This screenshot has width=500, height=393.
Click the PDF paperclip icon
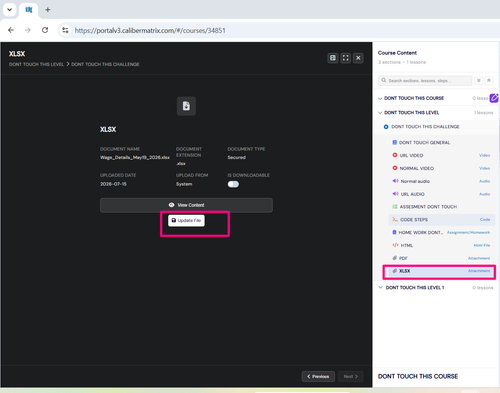tap(395, 258)
